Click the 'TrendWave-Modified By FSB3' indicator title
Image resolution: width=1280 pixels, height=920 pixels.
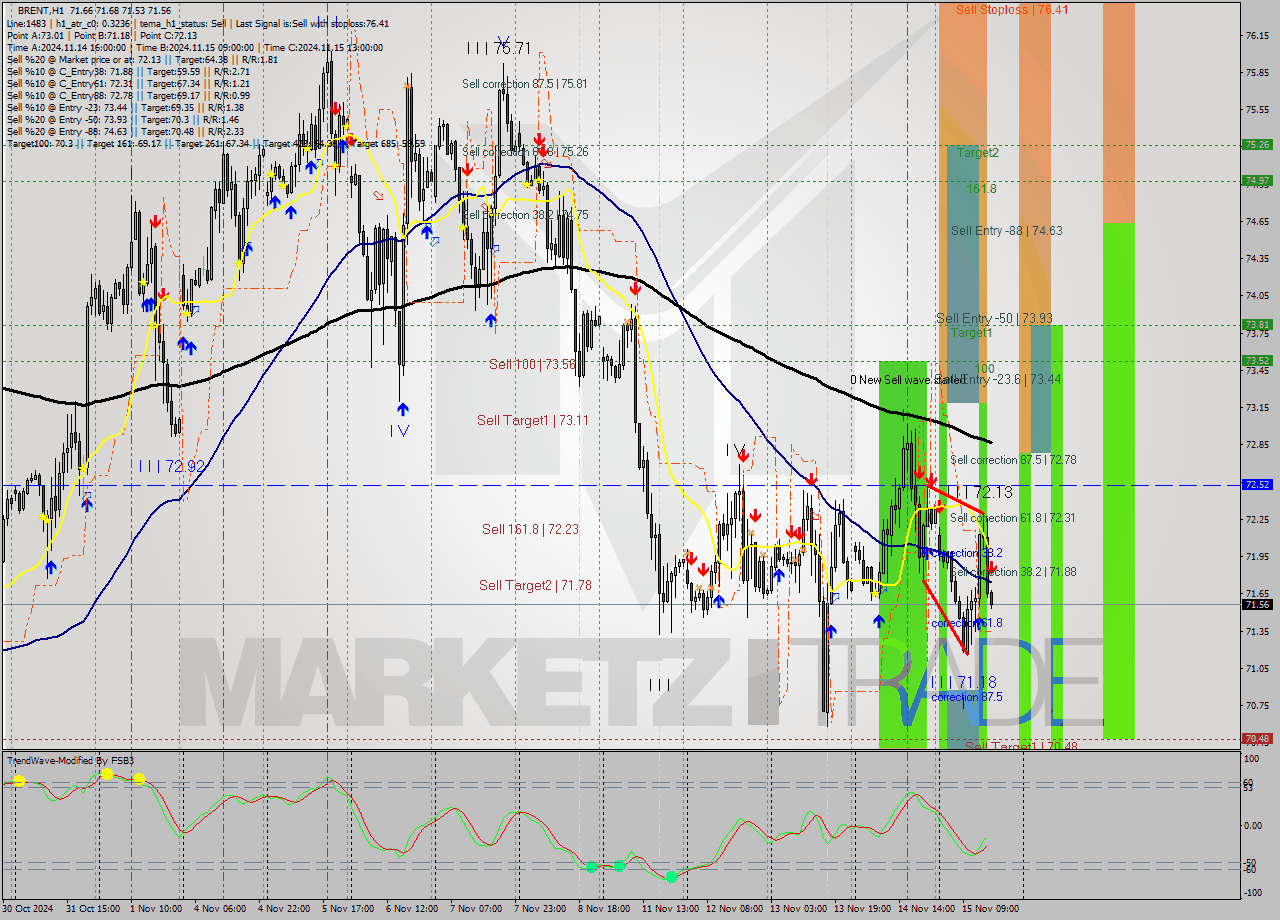pos(71,761)
